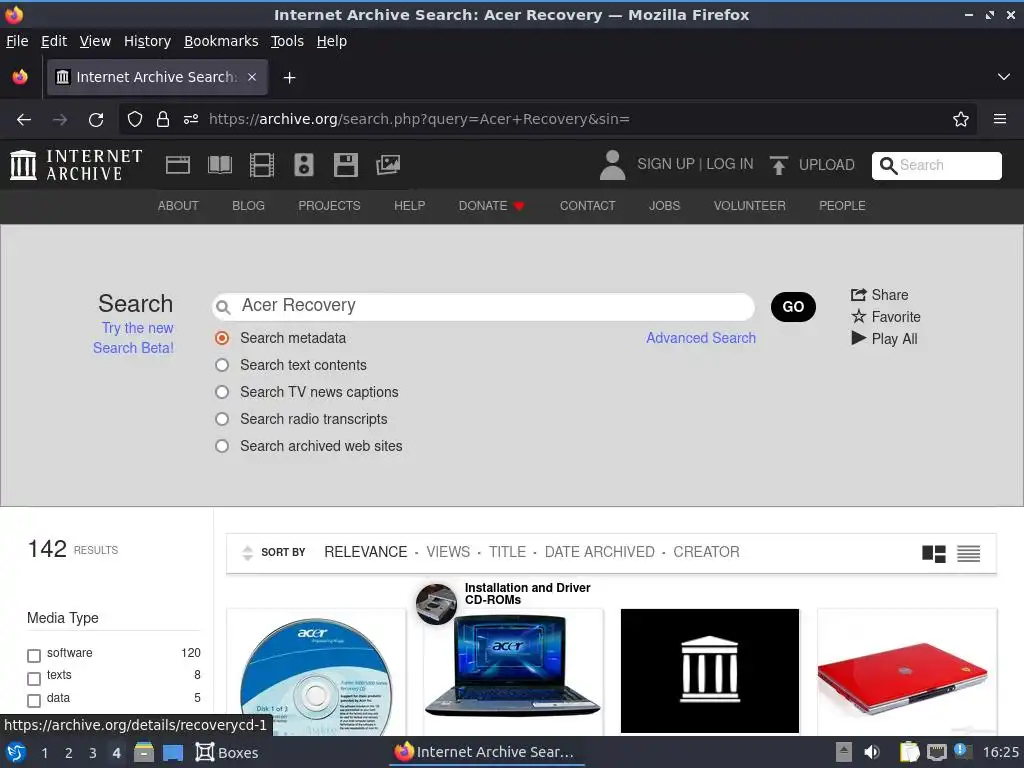Open the Boxes app in taskbar
Viewport: 1024px width, 768px height.
(227, 752)
